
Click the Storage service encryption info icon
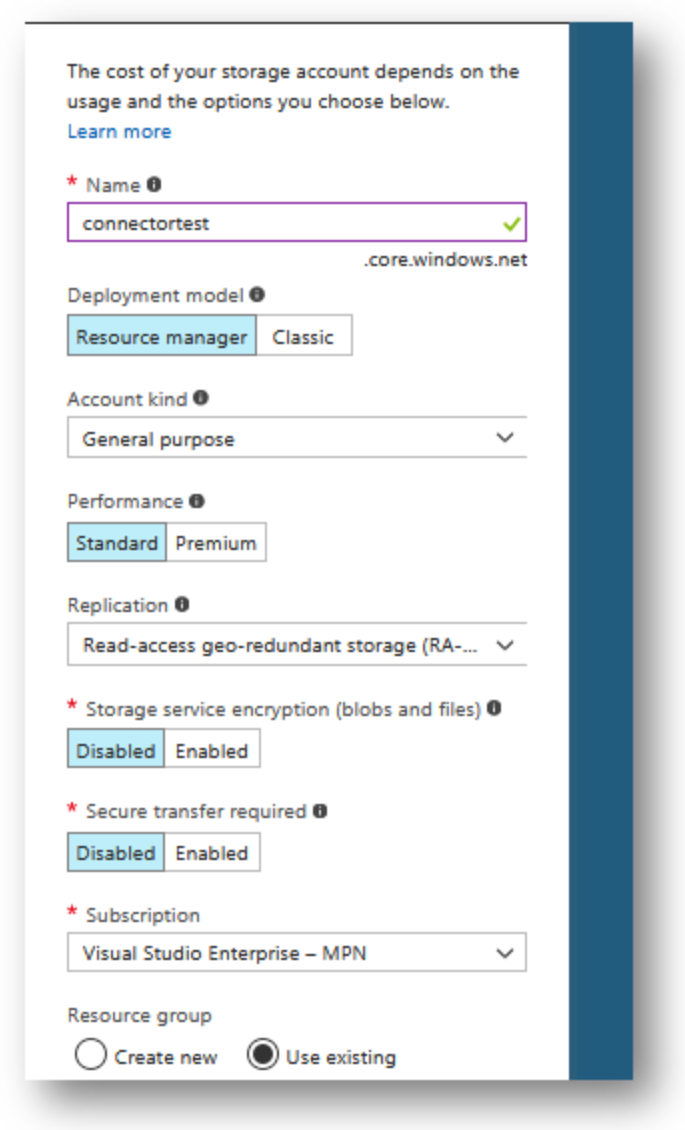(494, 708)
